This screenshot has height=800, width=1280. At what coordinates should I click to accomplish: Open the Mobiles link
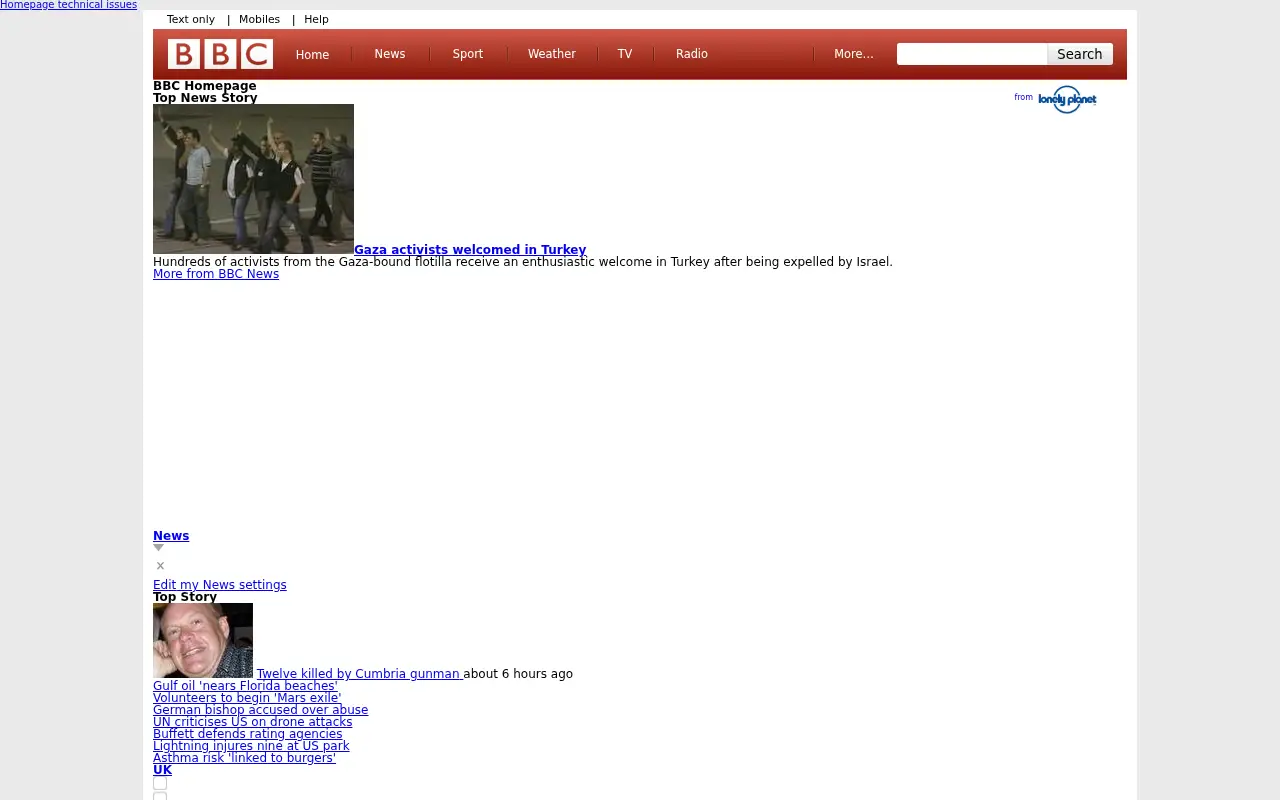tap(259, 19)
